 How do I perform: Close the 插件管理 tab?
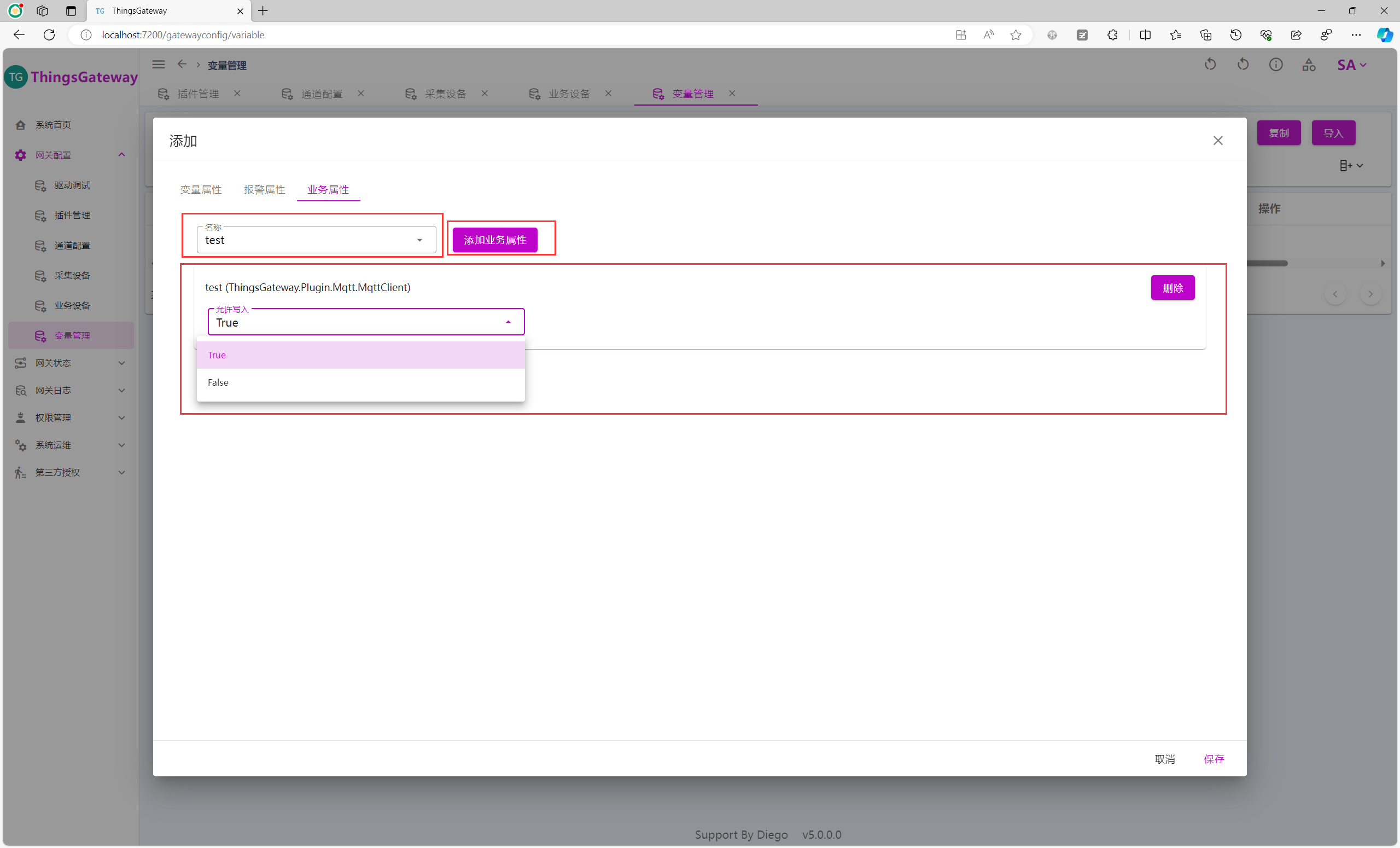coord(237,93)
